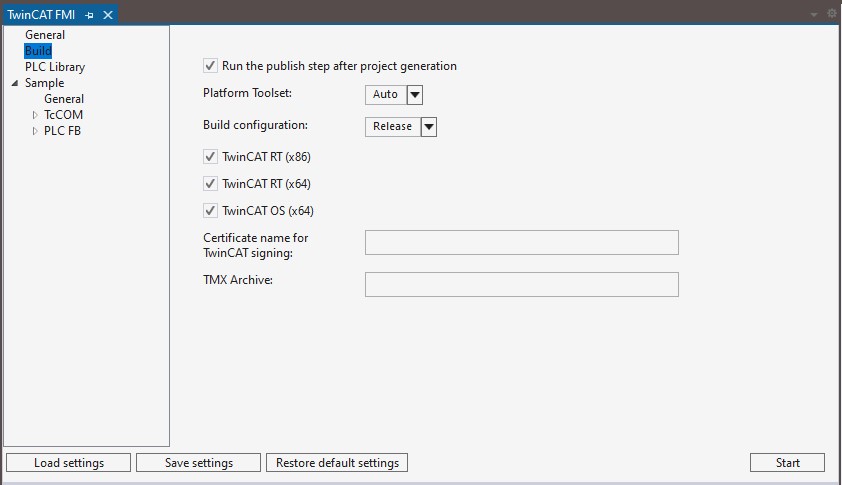Screen dimensions: 842x485
Task: Pin the TwinCAT FMI tab
Action: tap(89, 15)
